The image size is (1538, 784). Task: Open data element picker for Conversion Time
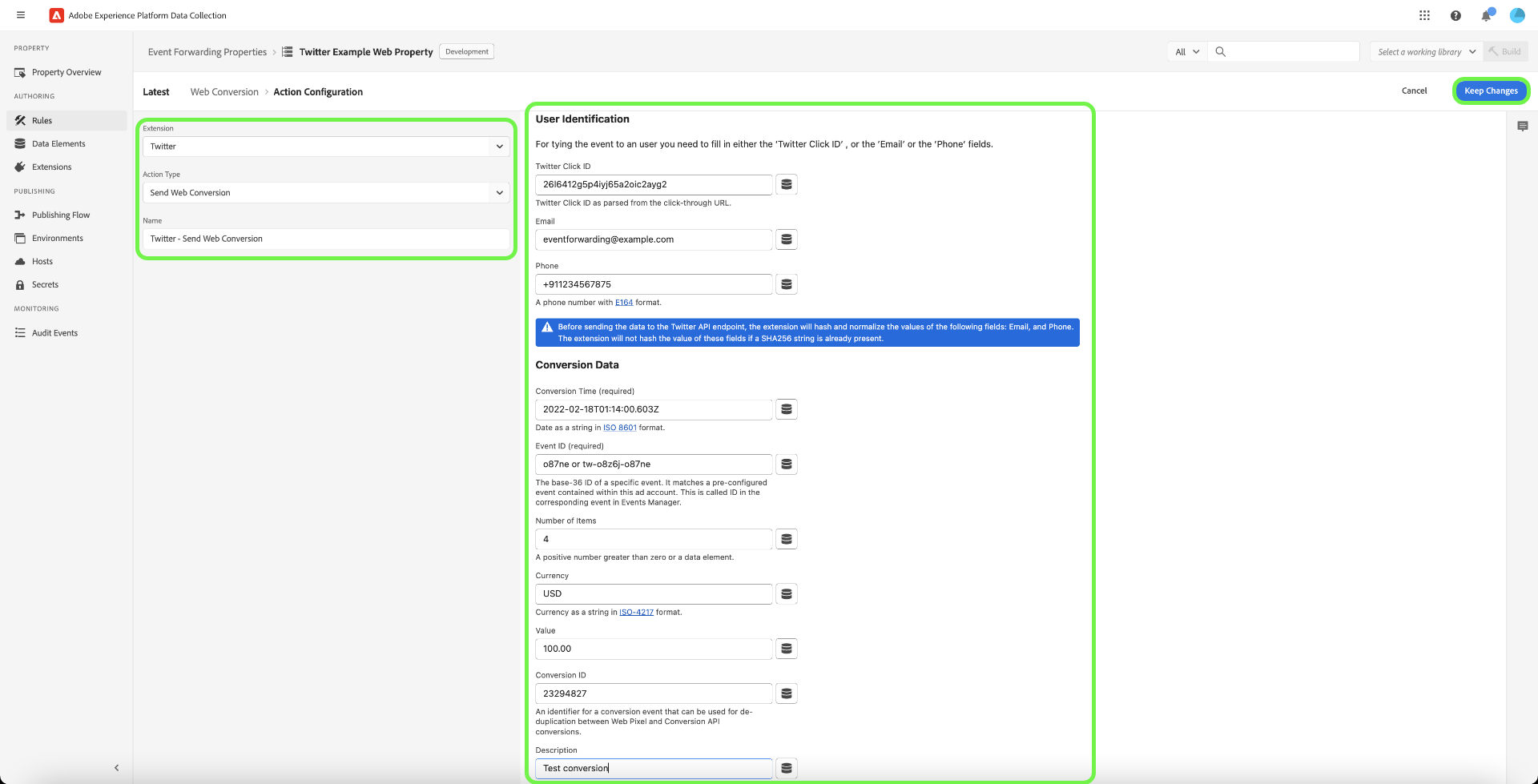click(x=787, y=409)
